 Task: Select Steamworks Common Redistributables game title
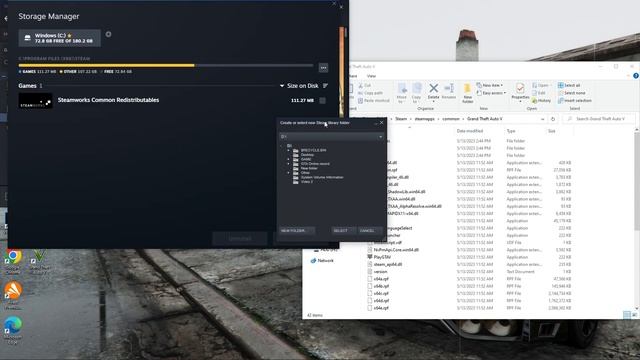[109, 100]
